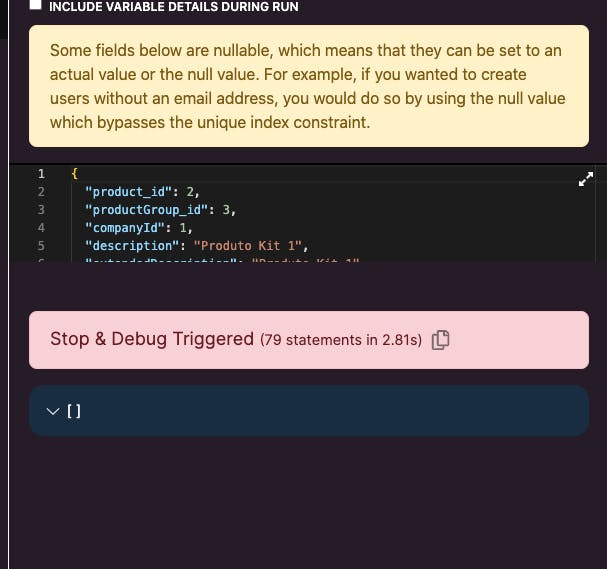
Task: Click the opening brace on line 1
Action: pos(75,173)
